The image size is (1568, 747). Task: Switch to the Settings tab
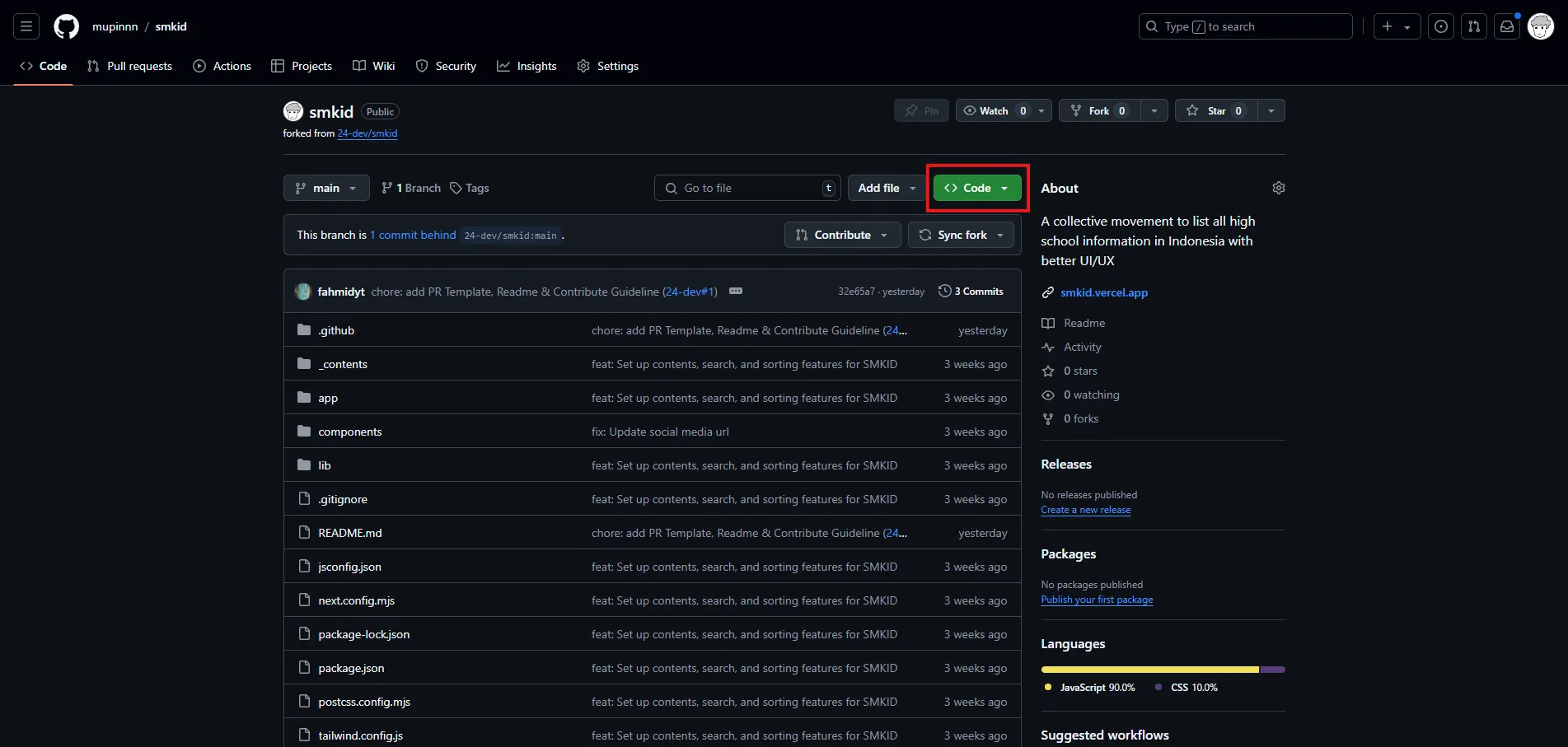pos(608,66)
